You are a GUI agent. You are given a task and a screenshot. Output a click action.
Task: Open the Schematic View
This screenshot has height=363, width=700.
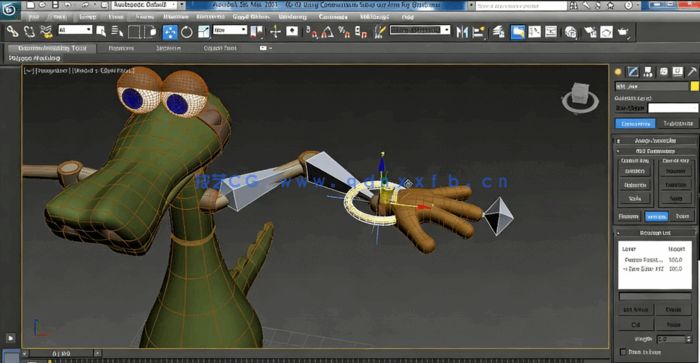[x=551, y=32]
